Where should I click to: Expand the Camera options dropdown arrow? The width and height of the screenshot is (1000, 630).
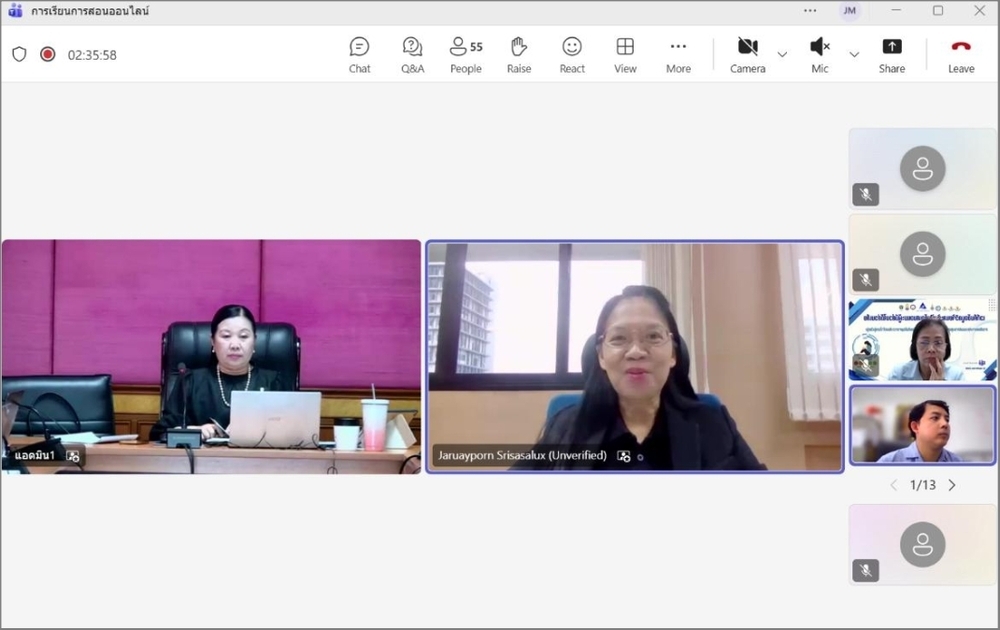point(782,54)
